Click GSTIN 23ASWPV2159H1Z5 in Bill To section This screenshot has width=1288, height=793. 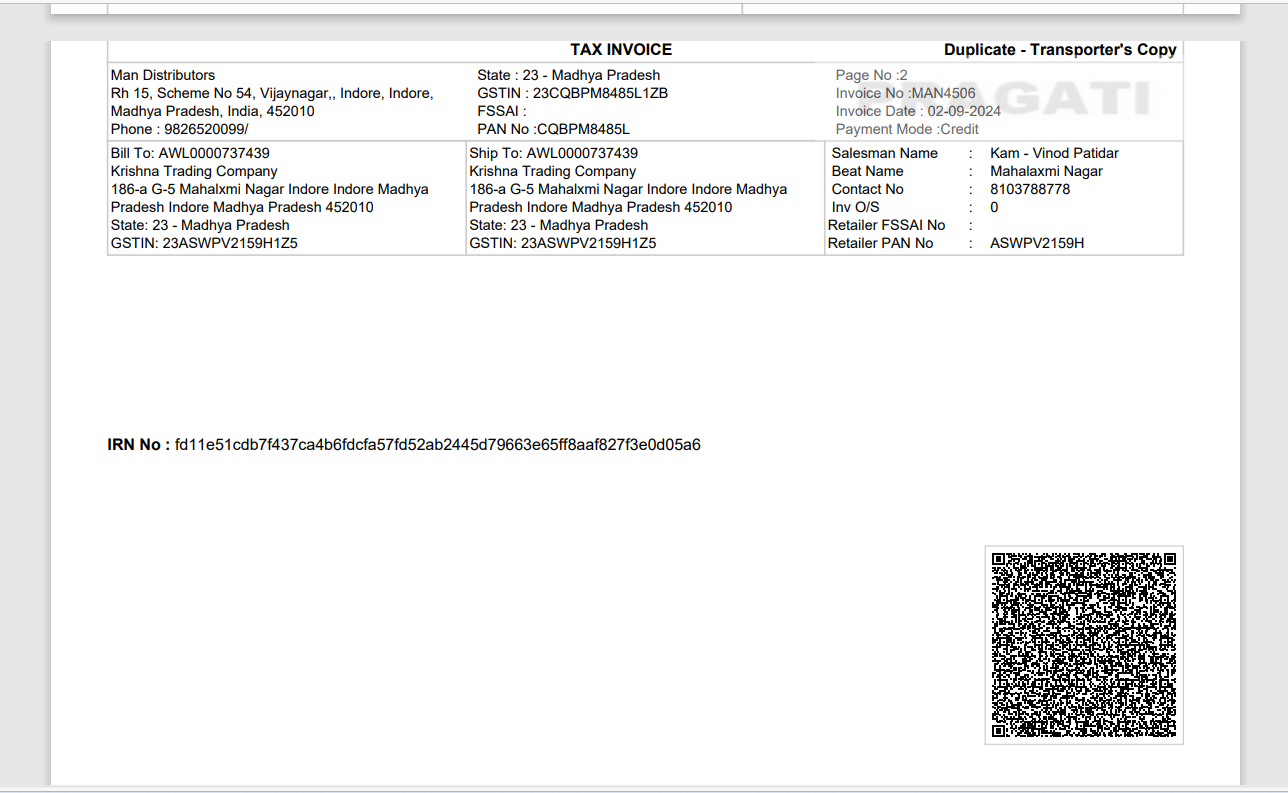tap(230, 243)
